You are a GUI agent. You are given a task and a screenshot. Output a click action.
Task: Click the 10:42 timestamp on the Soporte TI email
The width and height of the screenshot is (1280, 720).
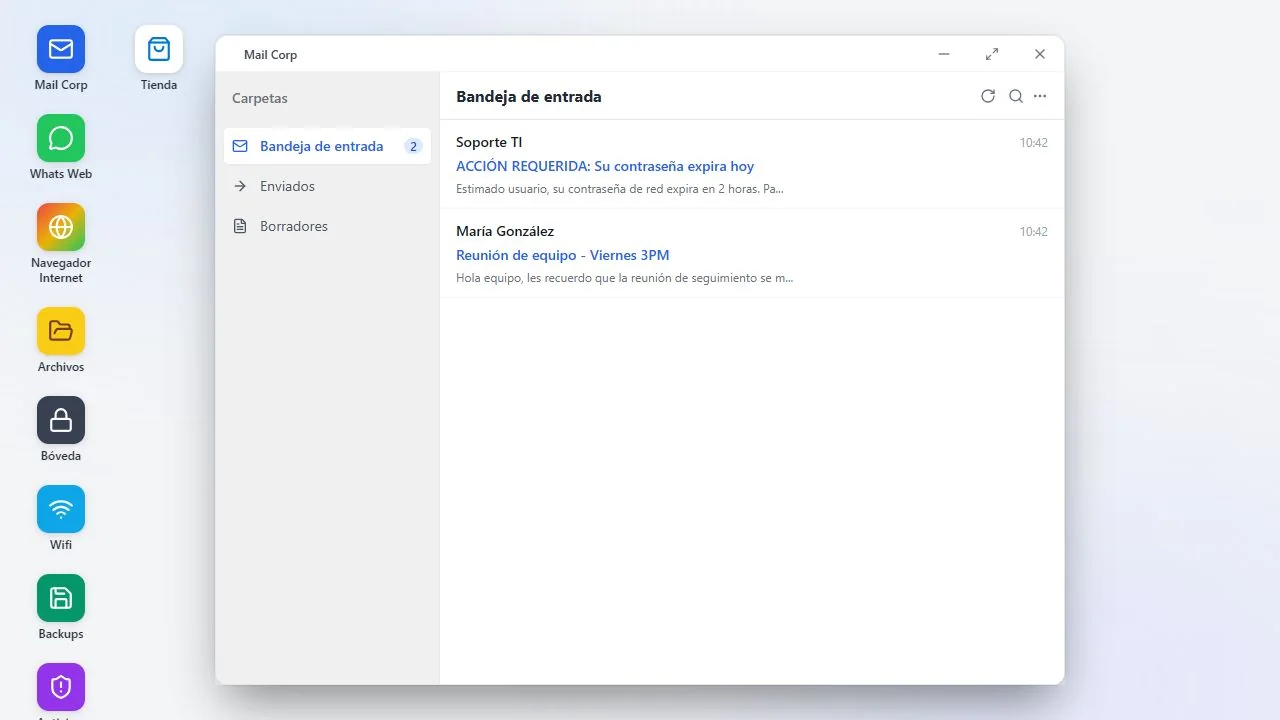(1034, 143)
